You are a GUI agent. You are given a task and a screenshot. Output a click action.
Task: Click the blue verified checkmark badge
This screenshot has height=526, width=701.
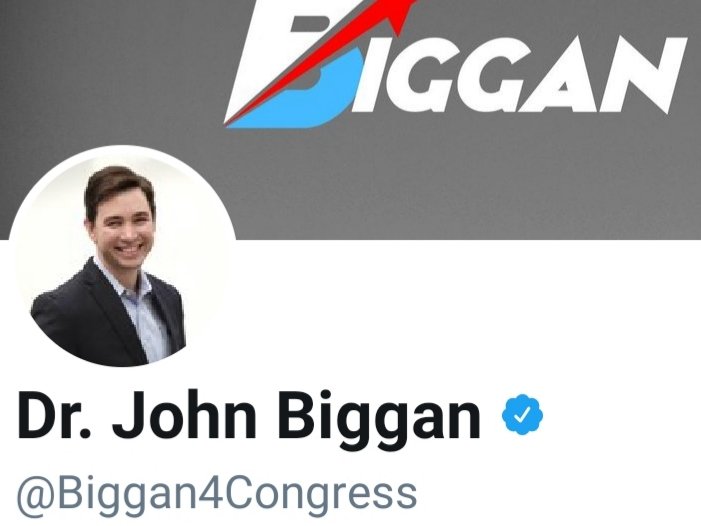(522, 415)
